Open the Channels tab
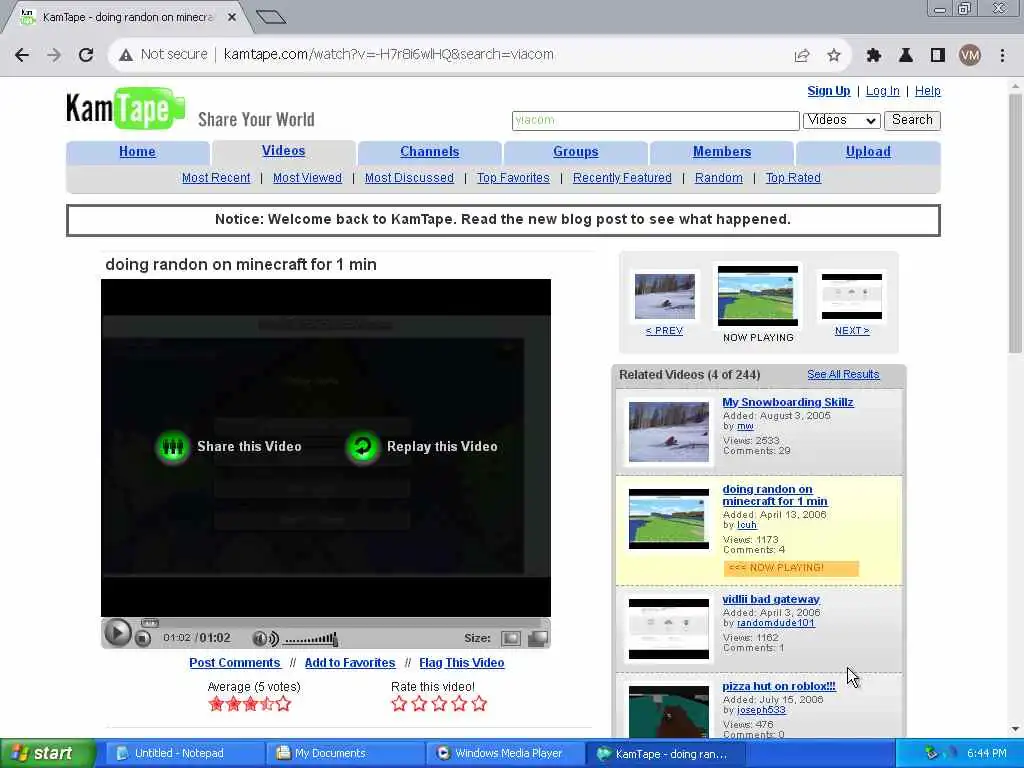The width and height of the screenshot is (1024, 768). click(430, 152)
